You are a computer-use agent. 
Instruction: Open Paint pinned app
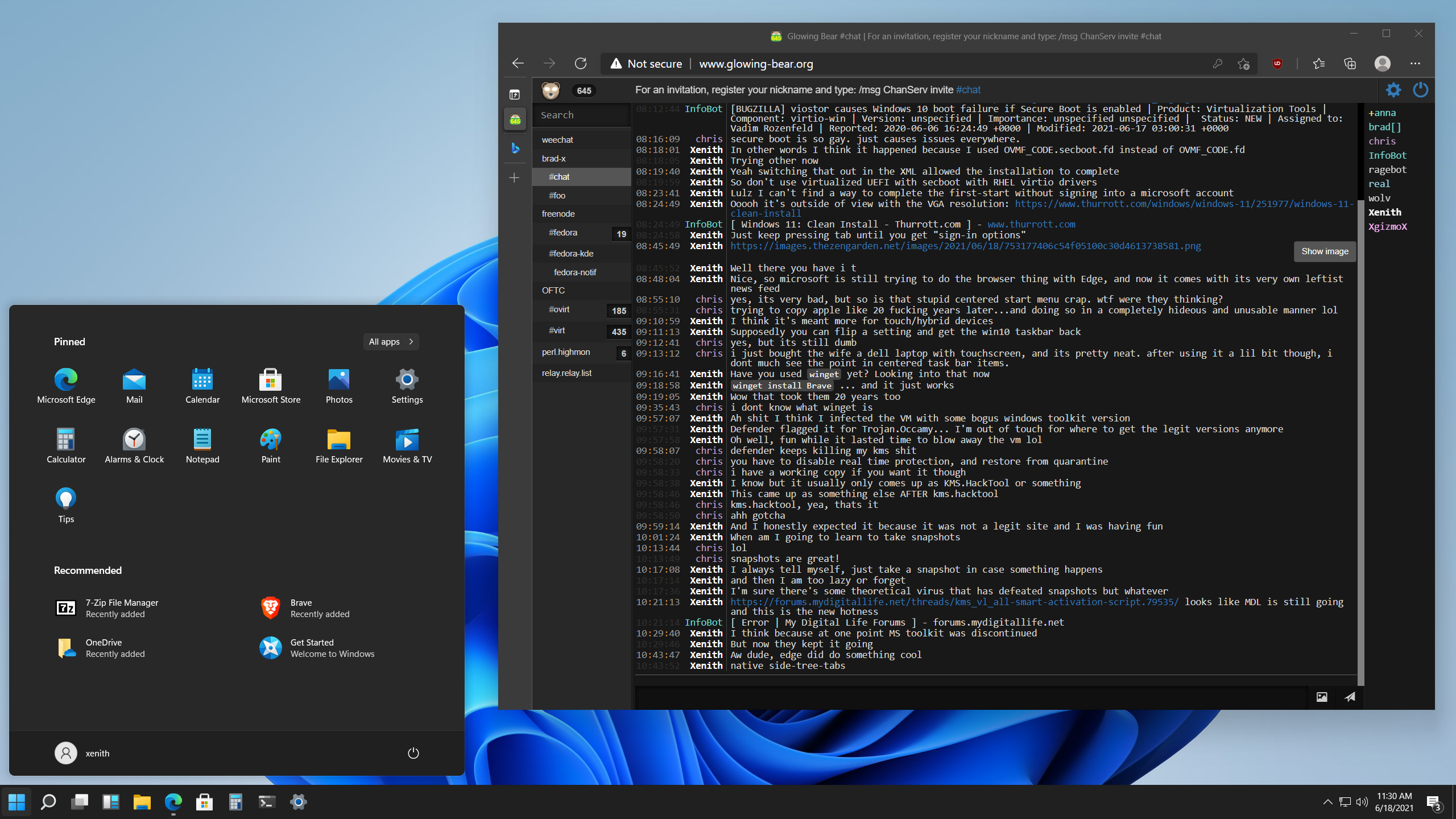point(271,446)
